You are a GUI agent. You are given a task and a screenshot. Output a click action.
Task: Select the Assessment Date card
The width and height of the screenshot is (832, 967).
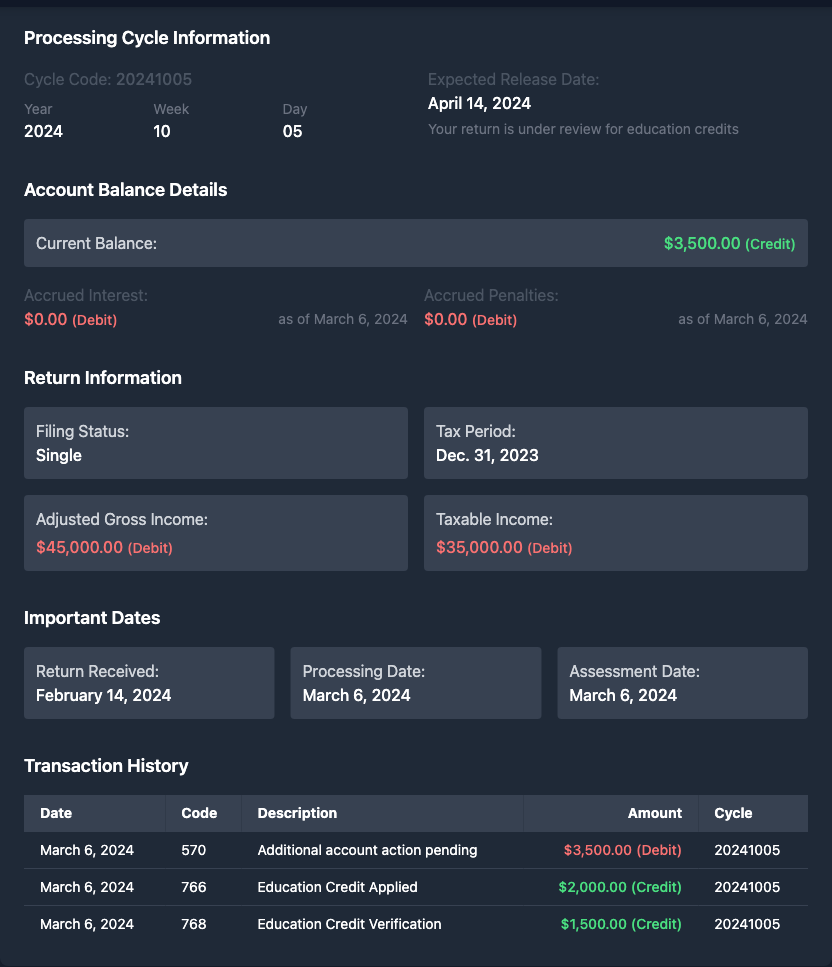(x=682, y=683)
